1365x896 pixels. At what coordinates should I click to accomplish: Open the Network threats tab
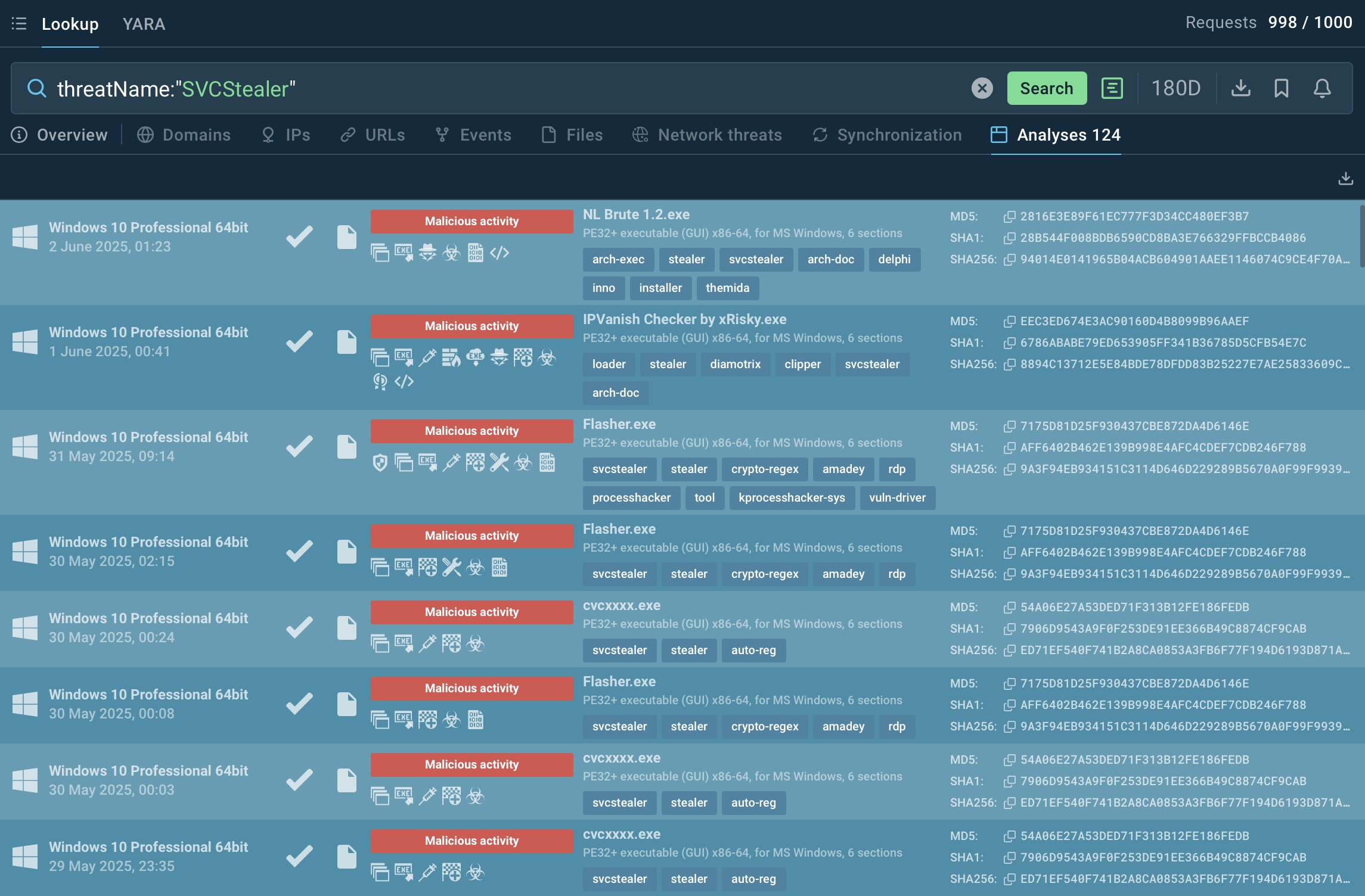pyautogui.click(x=707, y=135)
